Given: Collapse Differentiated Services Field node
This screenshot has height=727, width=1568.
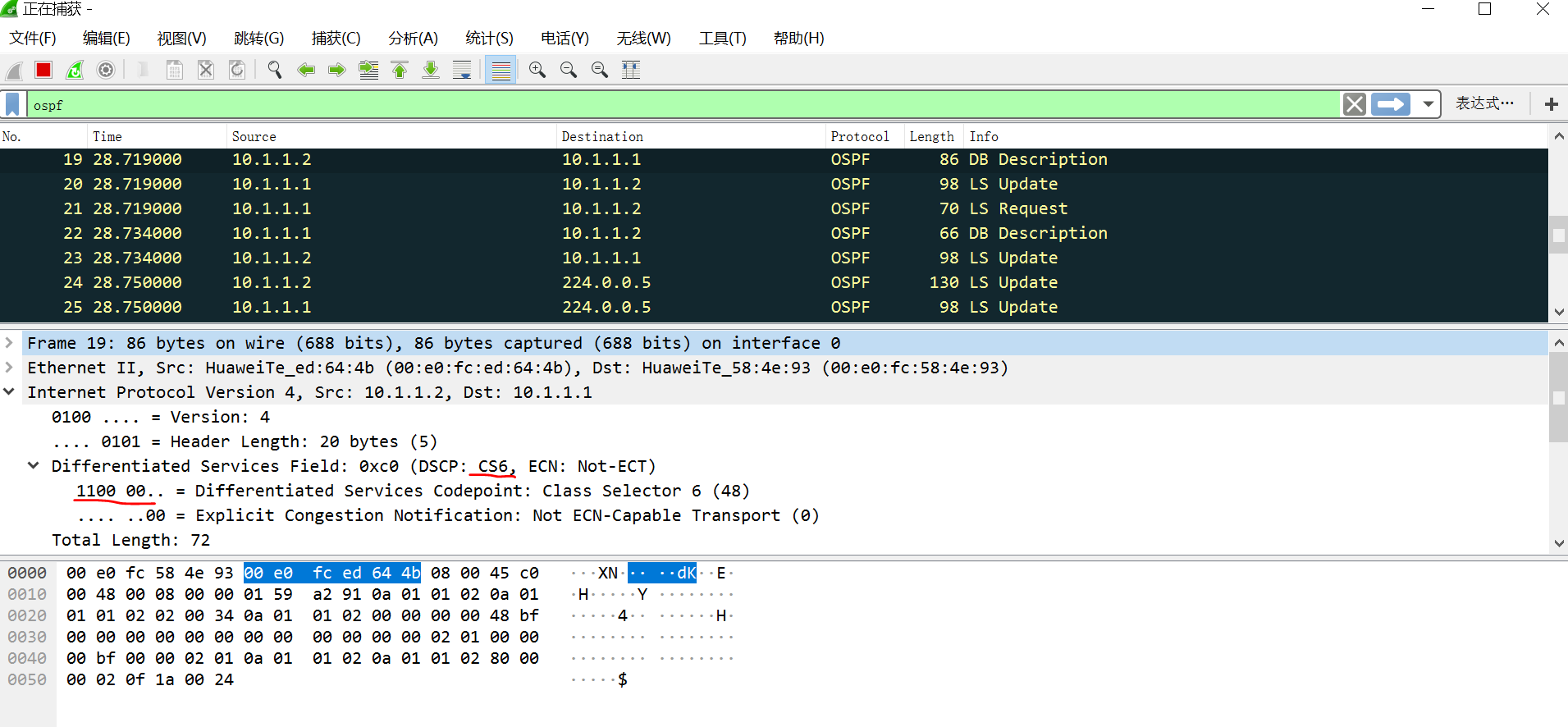Looking at the screenshot, I should pyautogui.click(x=33, y=466).
